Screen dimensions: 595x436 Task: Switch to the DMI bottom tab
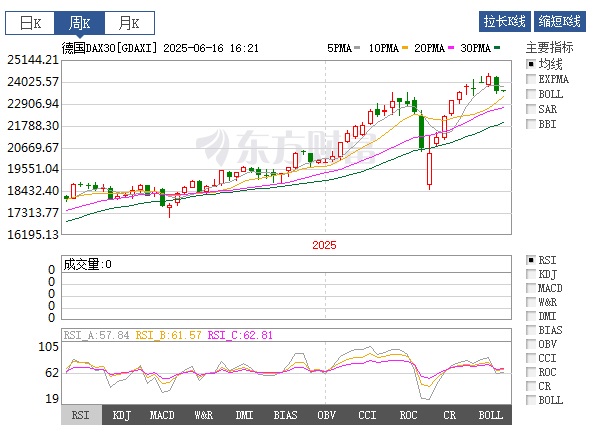244,415
